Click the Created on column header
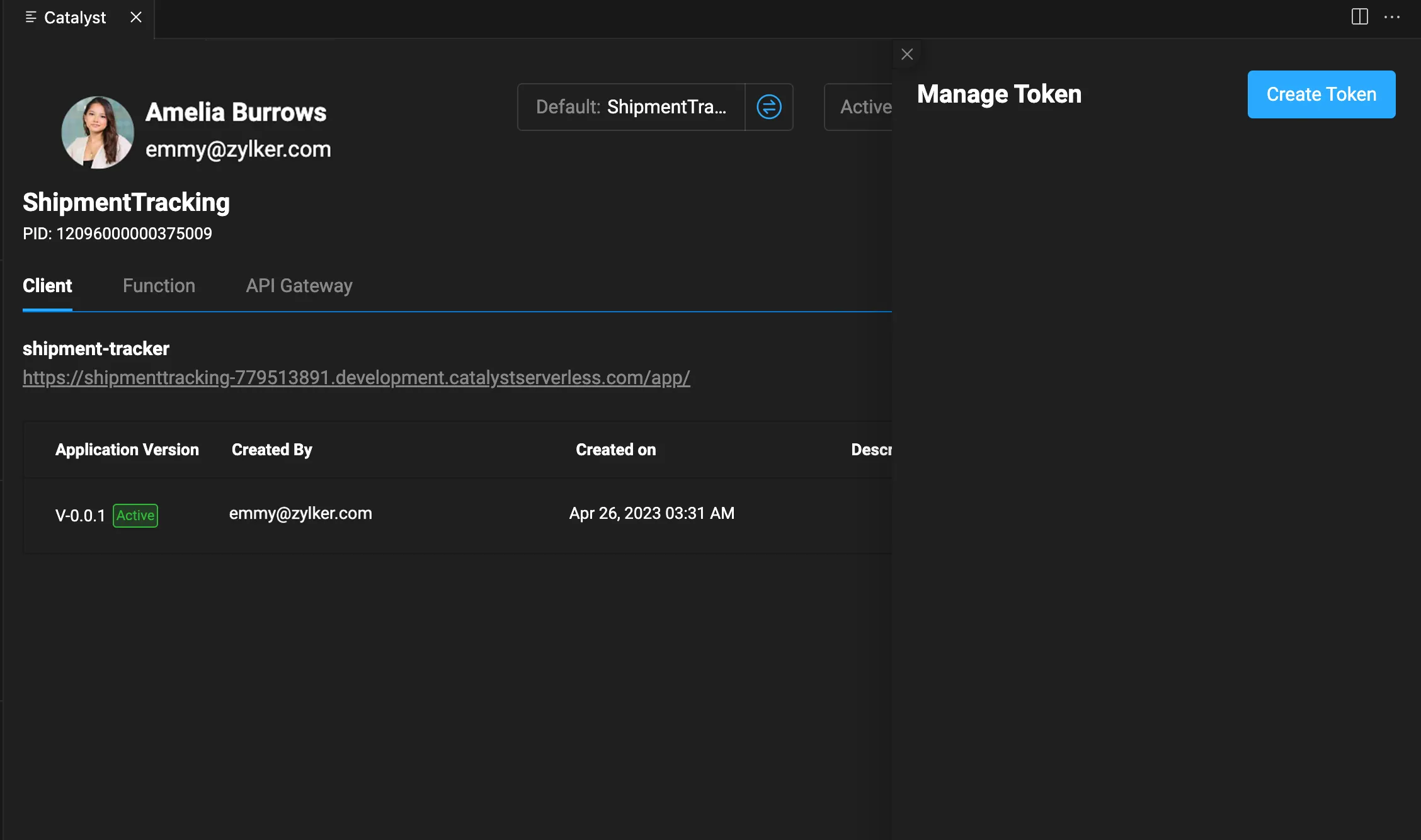 [616, 450]
